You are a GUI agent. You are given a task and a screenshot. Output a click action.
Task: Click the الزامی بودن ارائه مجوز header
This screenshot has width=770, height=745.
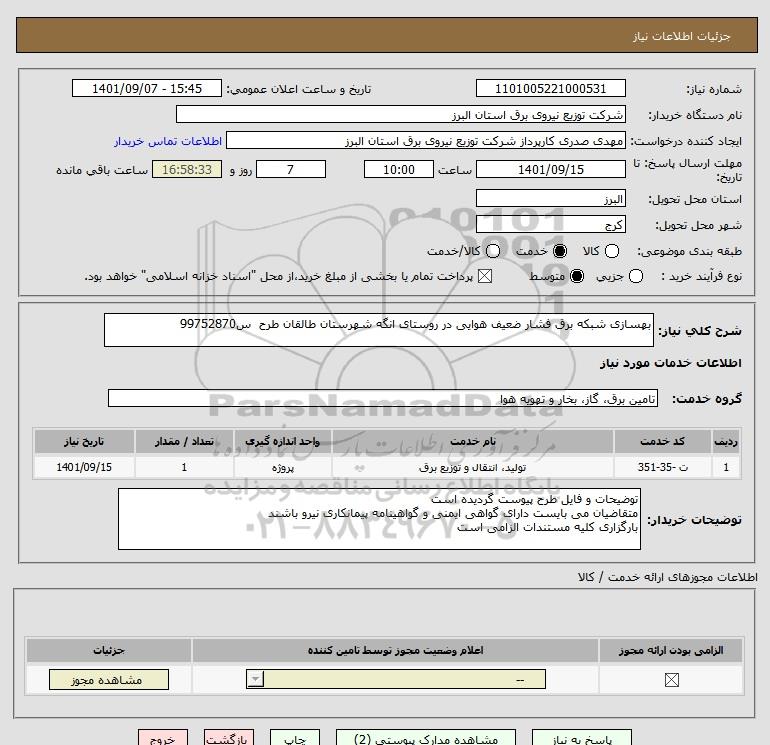[x=671, y=650]
